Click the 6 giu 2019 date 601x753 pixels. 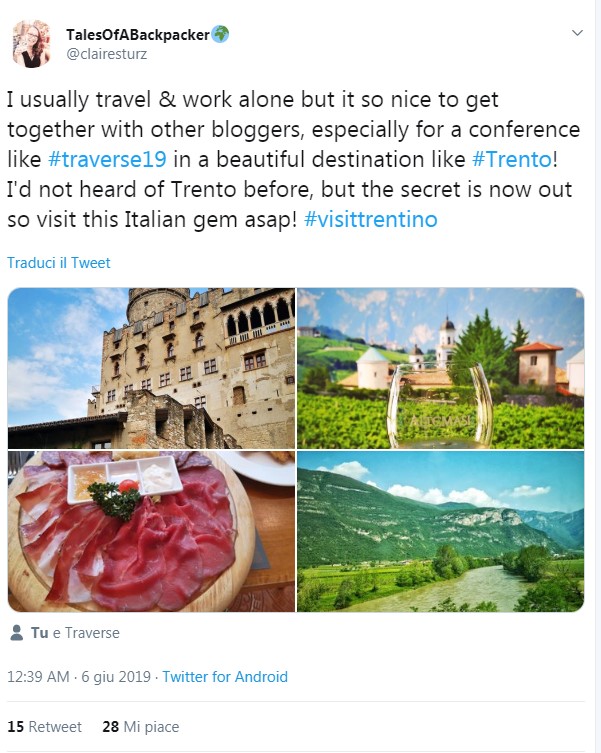[x=117, y=677]
